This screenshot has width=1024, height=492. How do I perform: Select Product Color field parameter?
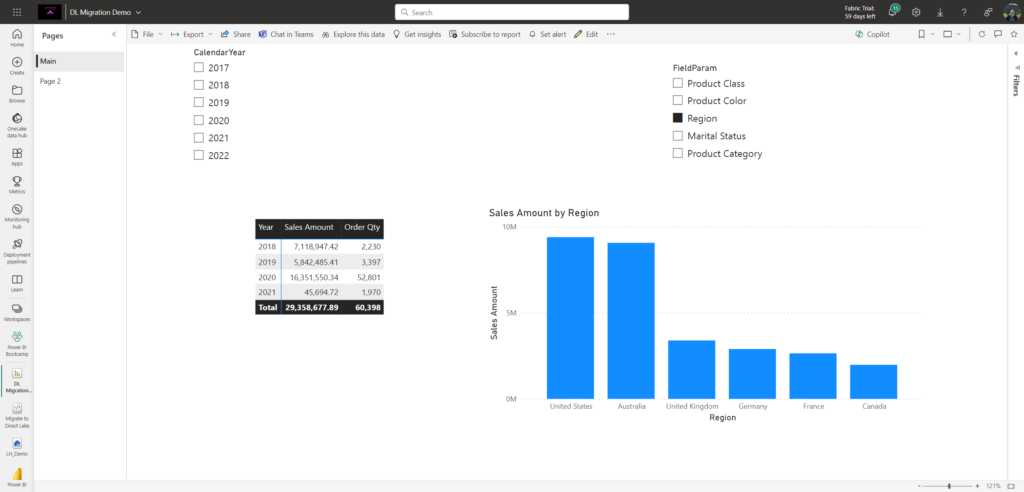click(x=678, y=101)
